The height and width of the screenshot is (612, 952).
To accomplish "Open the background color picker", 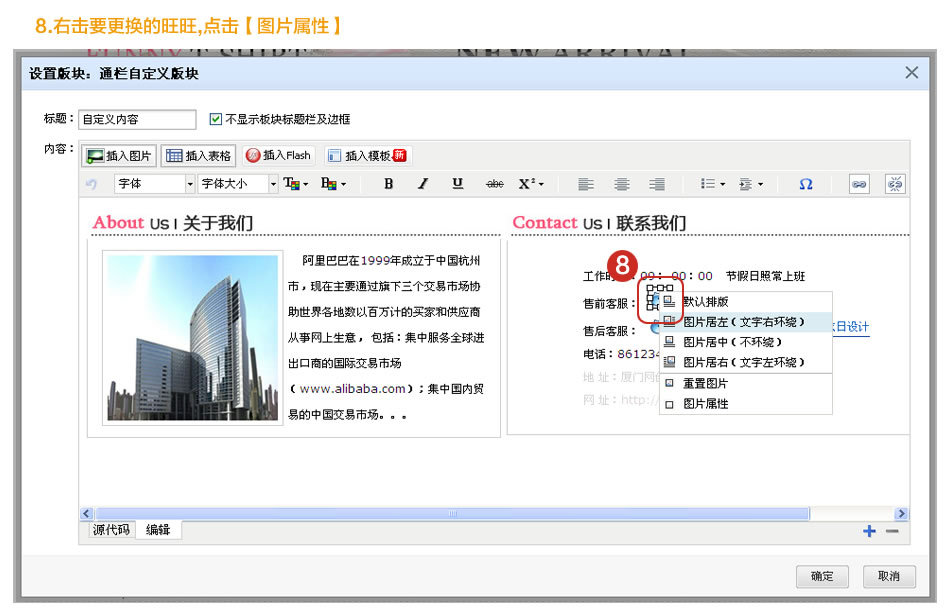I will tap(333, 184).
